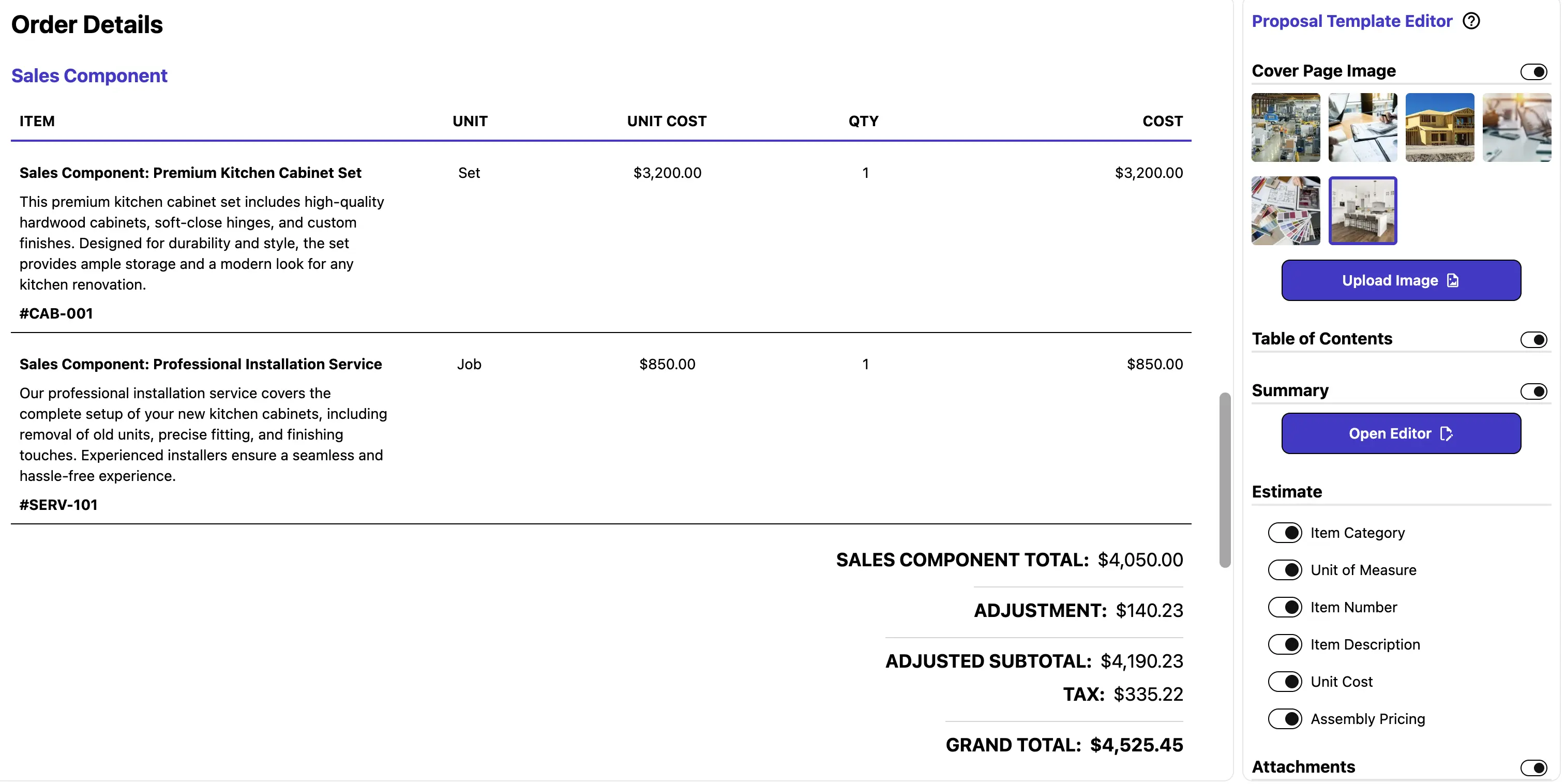
Task: Toggle the Cover Page Image switch
Action: pyautogui.click(x=1533, y=72)
